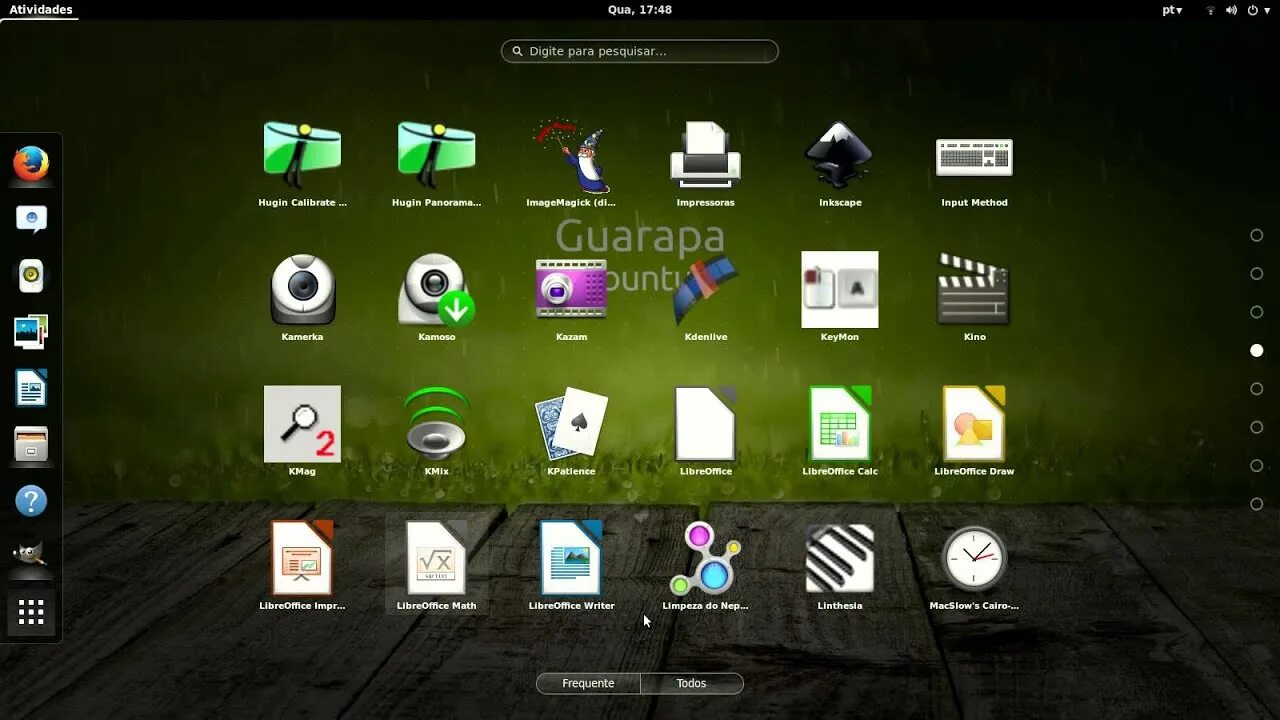Start Kazam screen recorder
Viewport: 1280px width, 720px height.
coord(571,299)
